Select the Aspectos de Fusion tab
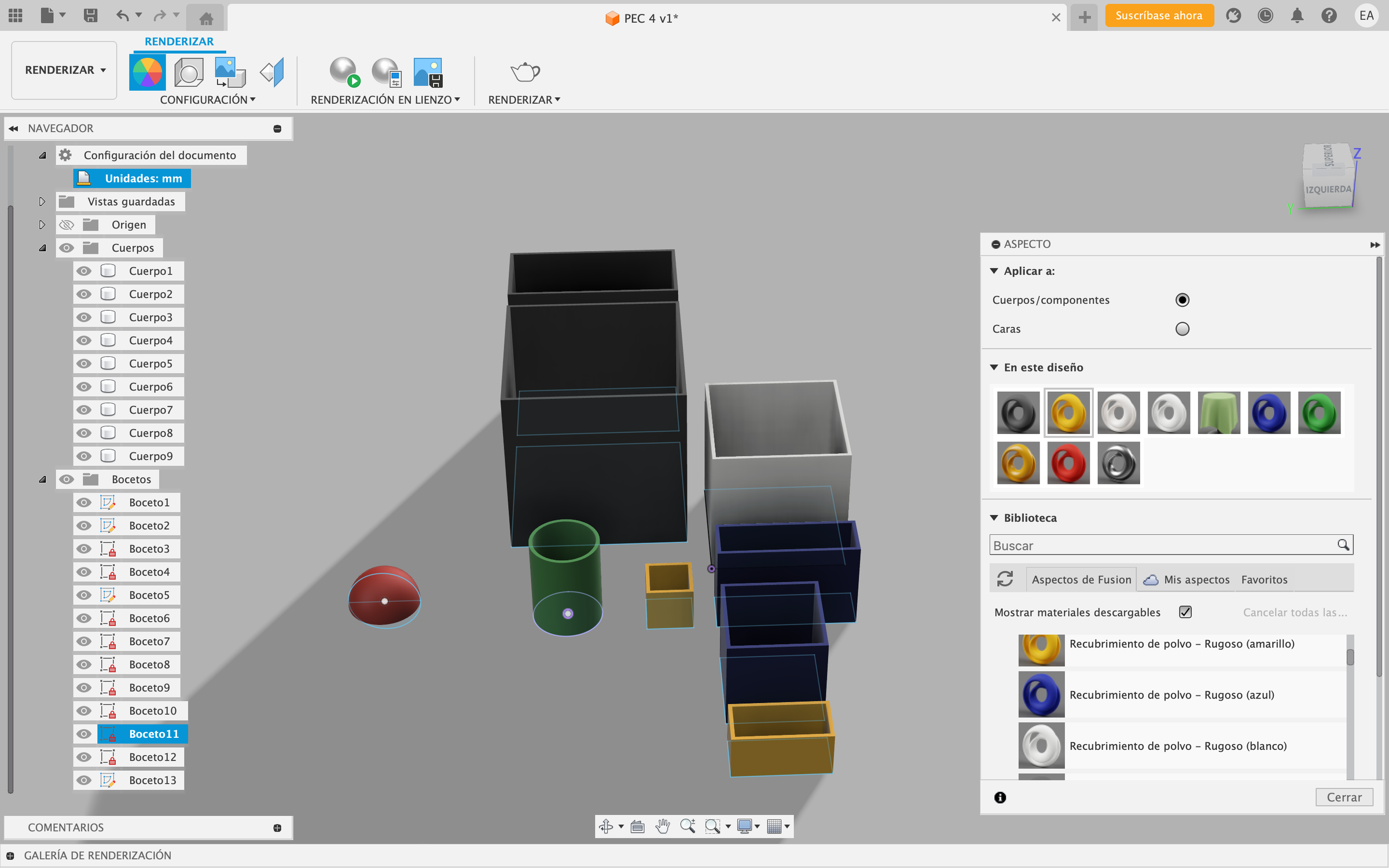Viewport: 1389px width, 868px height. coord(1081,579)
